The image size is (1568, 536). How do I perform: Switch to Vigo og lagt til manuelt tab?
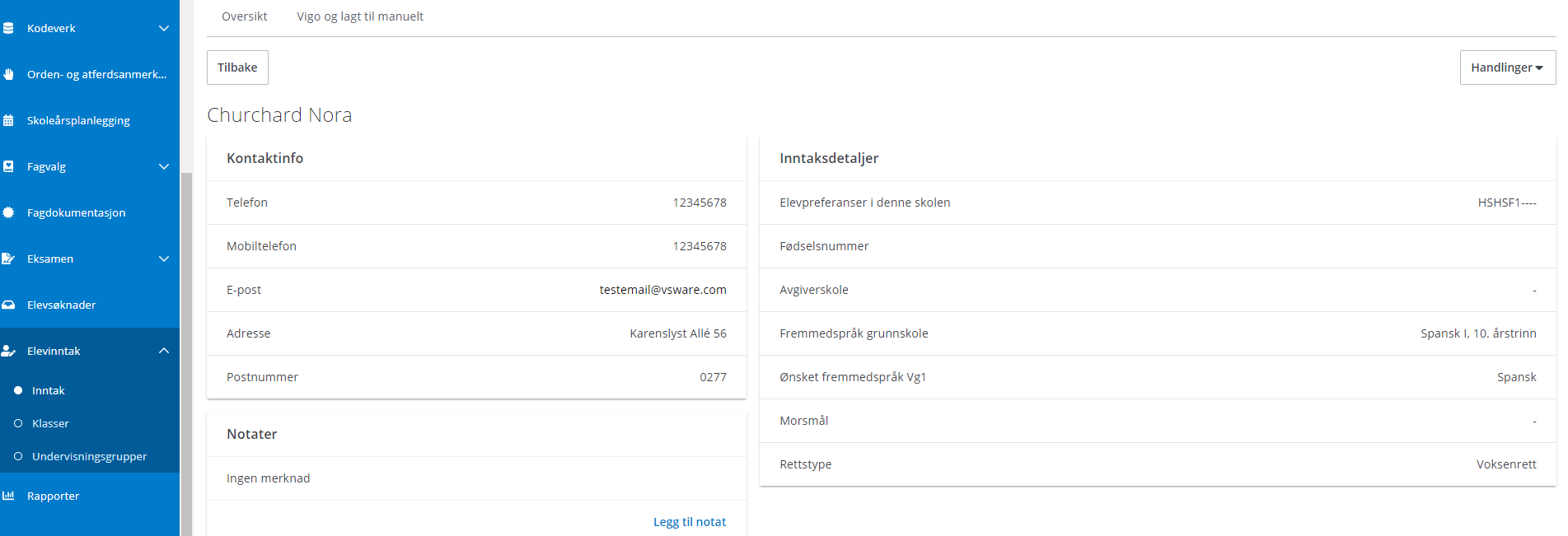(x=360, y=16)
